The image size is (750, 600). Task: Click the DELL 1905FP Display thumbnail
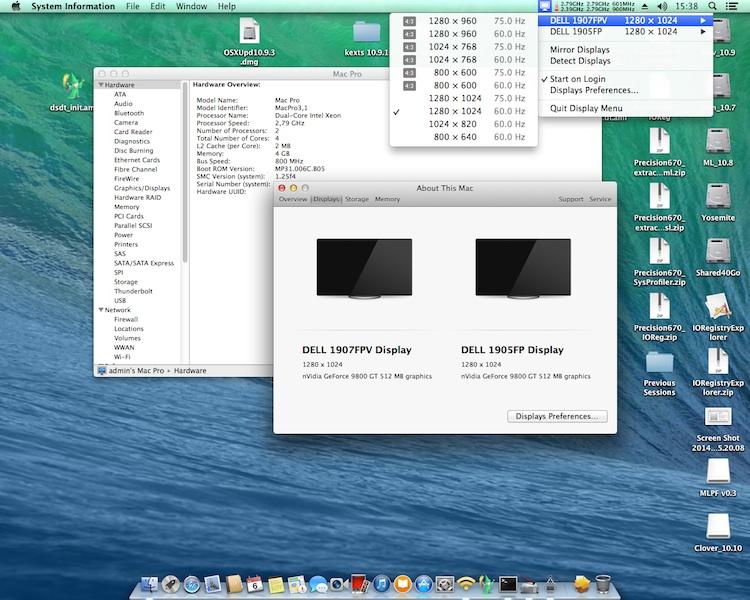pos(523,268)
